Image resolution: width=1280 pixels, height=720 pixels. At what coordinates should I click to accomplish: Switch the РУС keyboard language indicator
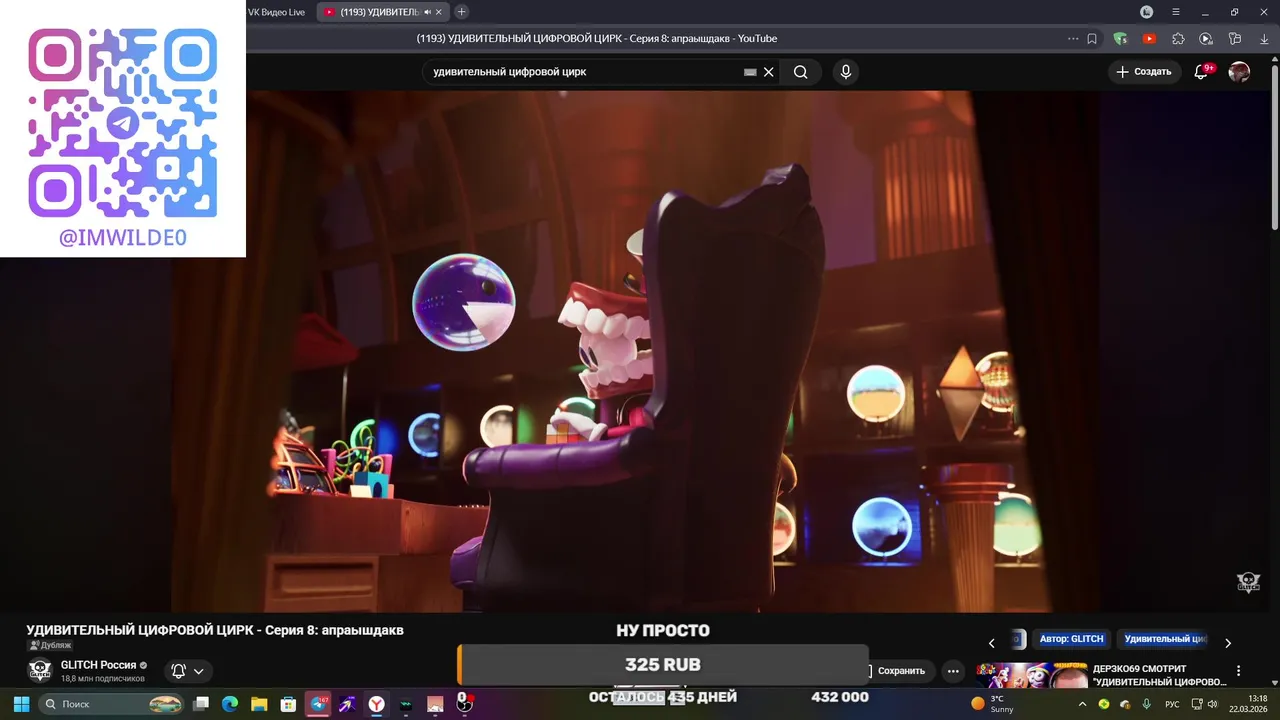pyautogui.click(x=1172, y=704)
